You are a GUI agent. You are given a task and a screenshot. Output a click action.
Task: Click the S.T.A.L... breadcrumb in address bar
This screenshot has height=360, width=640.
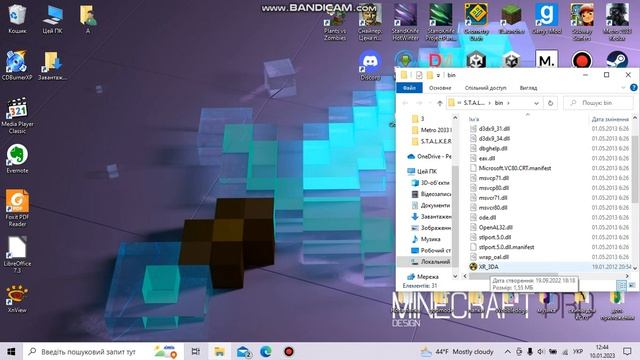click(x=474, y=103)
